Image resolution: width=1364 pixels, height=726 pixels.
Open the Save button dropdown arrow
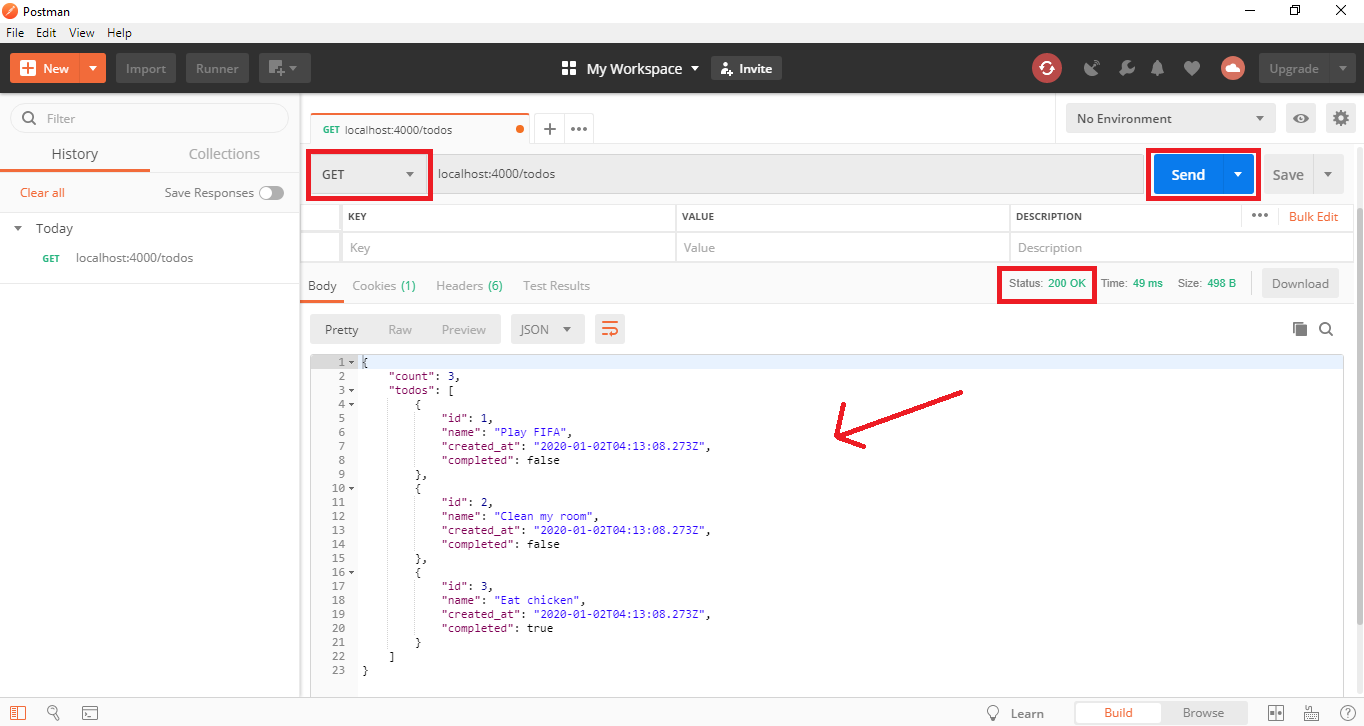tap(1328, 174)
